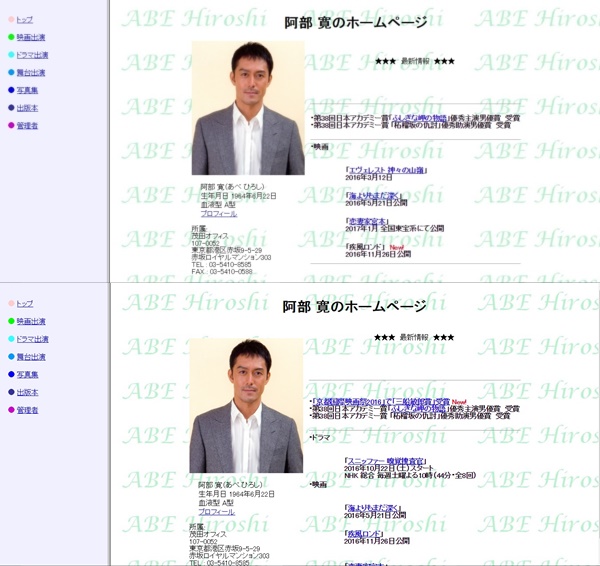Open 舞台出演 link in lower page sidebar

(x=31, y=357)
